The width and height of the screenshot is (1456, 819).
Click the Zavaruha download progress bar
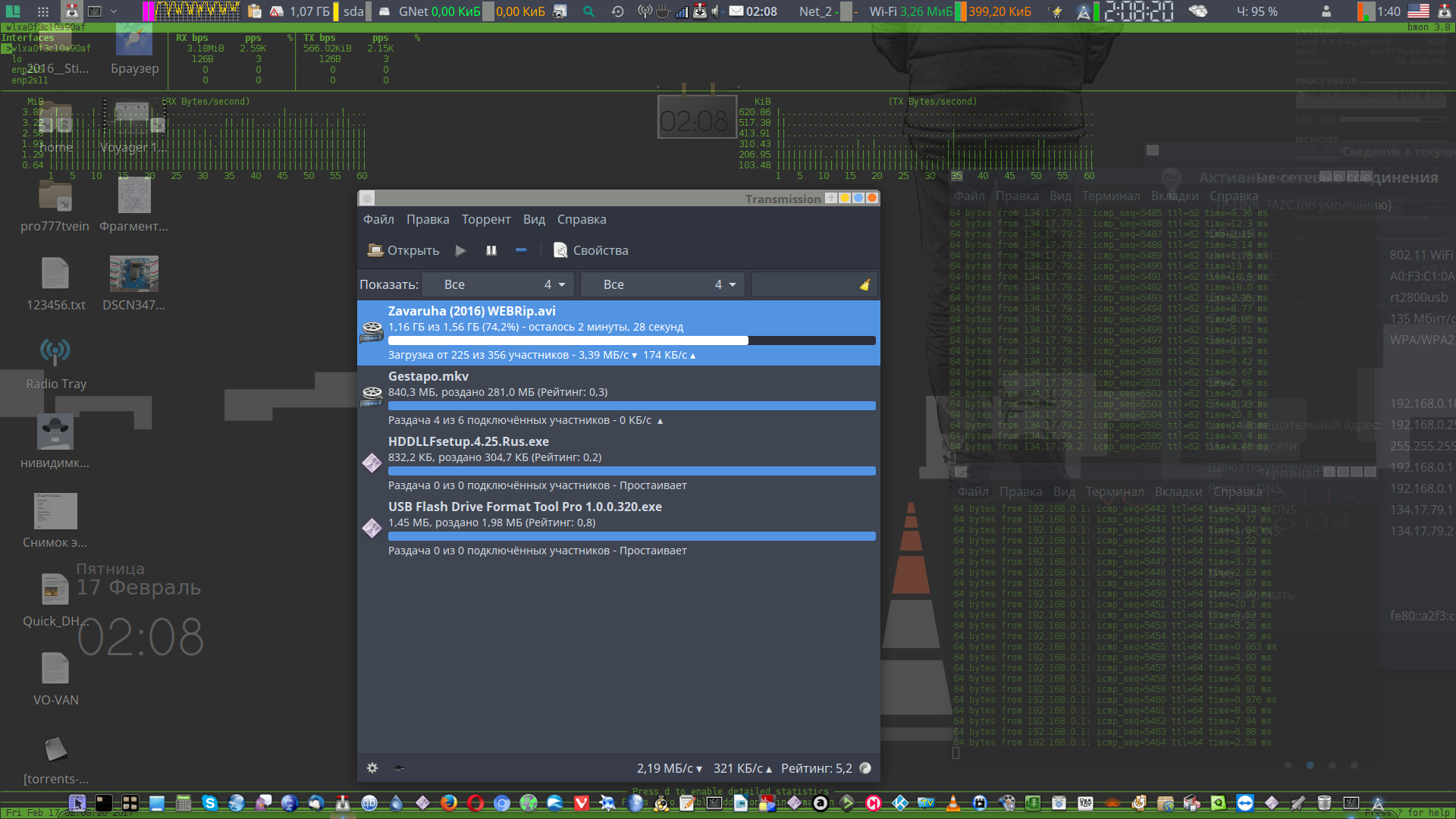[631, 340]
